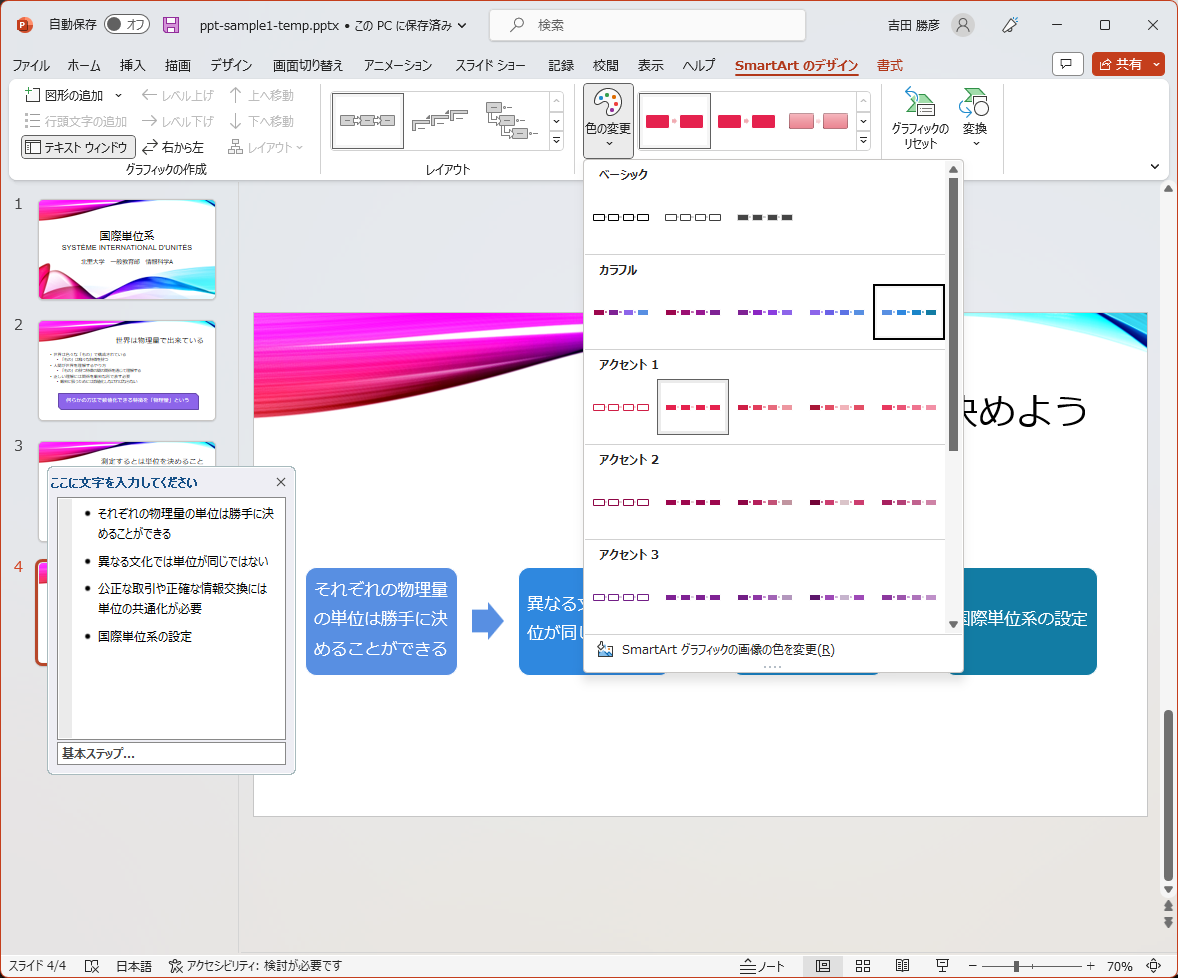Close the text pane with X button
Image resolution: width=1178 pixels, height=978 pixels.
click(281, 482)
